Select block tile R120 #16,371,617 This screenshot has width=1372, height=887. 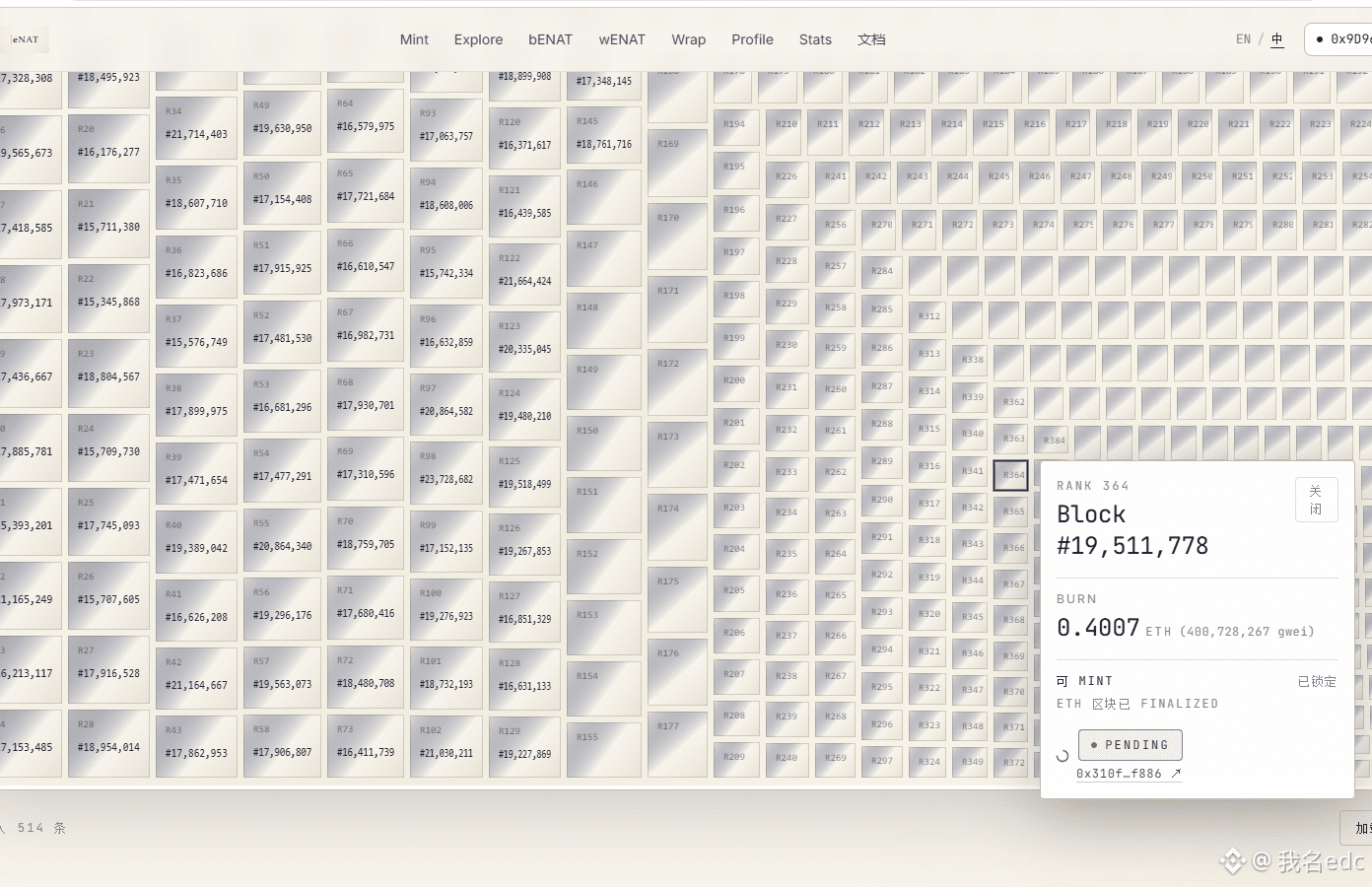tap(524, 137)
